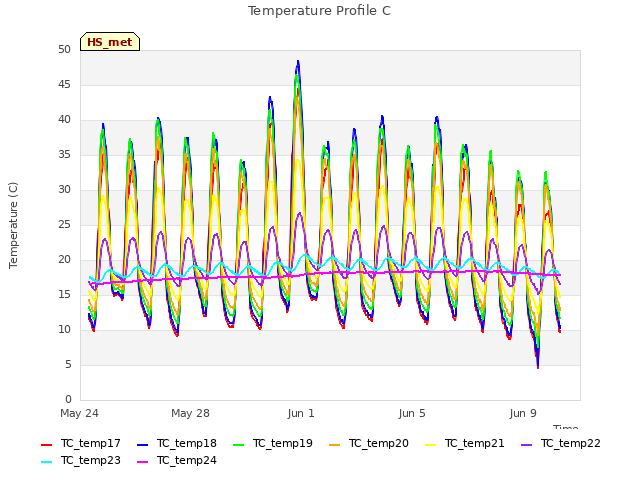Click the chart title Temperature Profile C
The image size is (640, 480).
click(319, 11)
